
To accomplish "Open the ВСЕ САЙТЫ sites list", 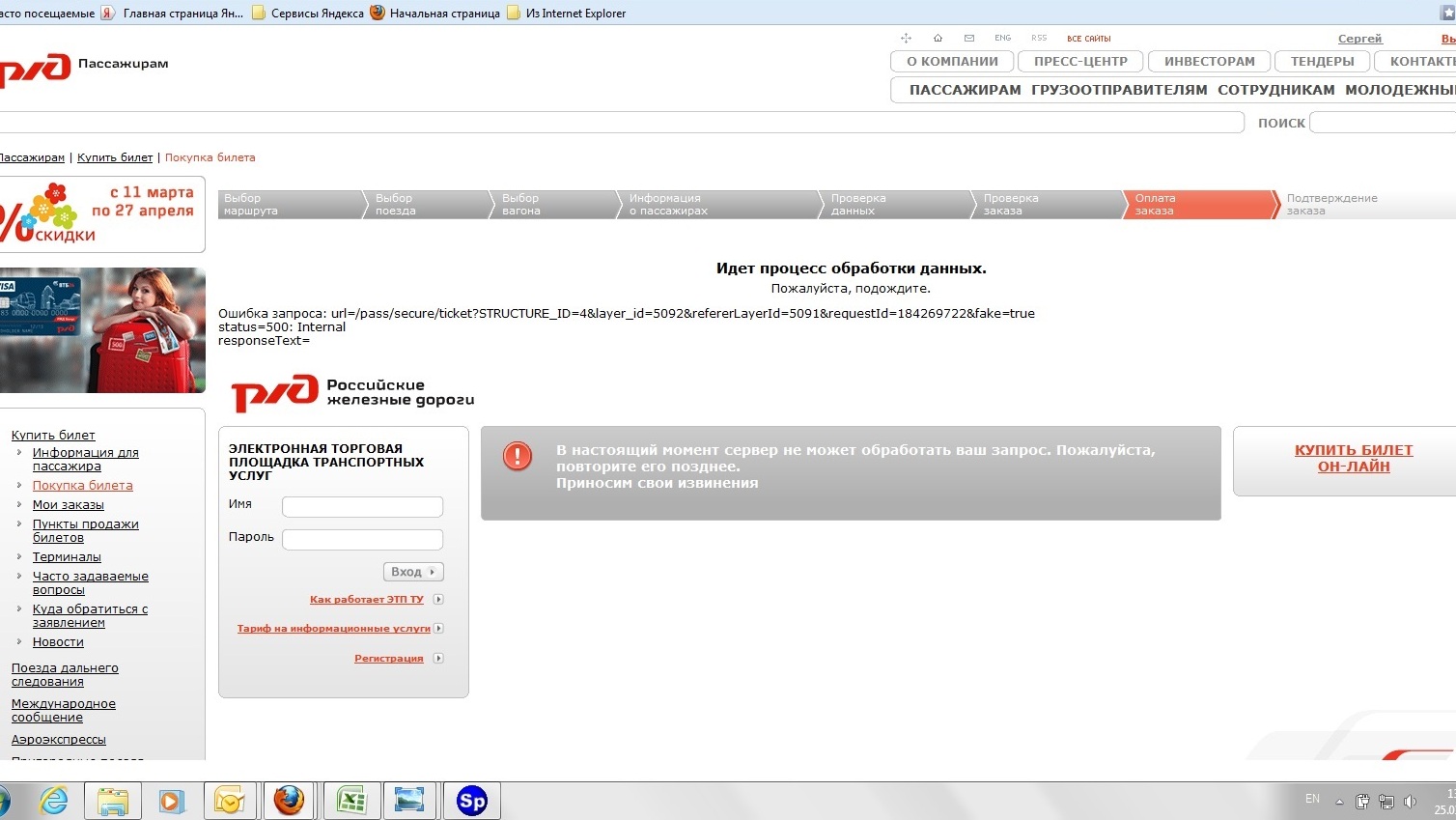I will pyautogui.click(x=1088, y=39).
